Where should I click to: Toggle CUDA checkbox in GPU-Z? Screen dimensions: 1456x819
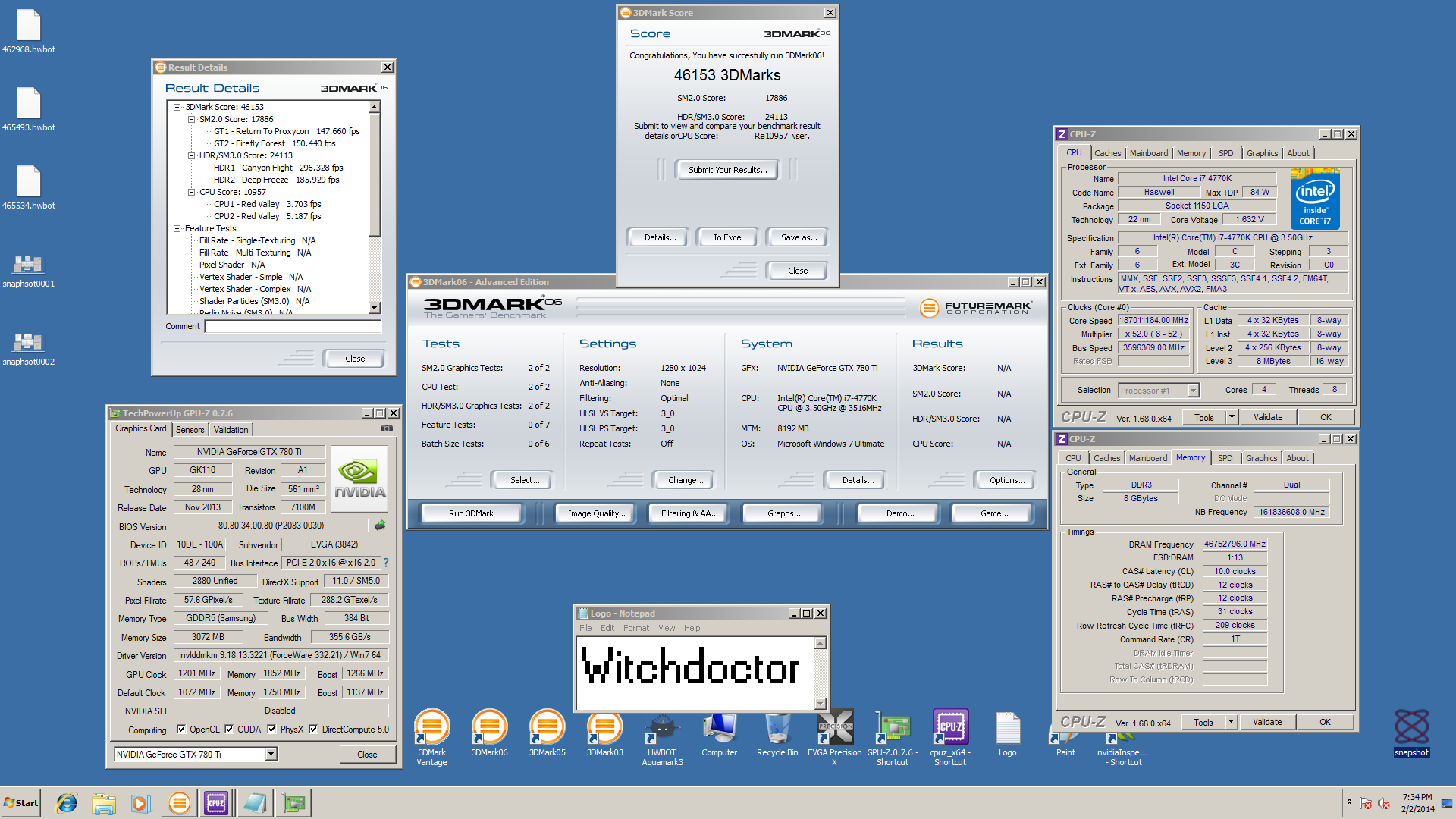[x=228, y=730]
